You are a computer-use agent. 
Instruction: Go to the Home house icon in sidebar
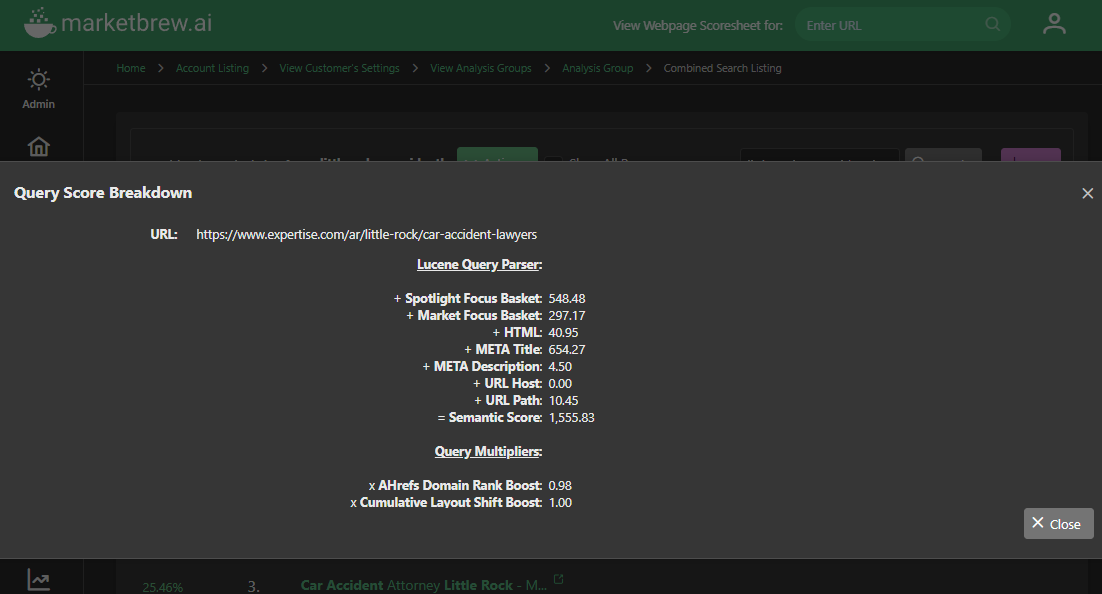[x=38, y=147]
